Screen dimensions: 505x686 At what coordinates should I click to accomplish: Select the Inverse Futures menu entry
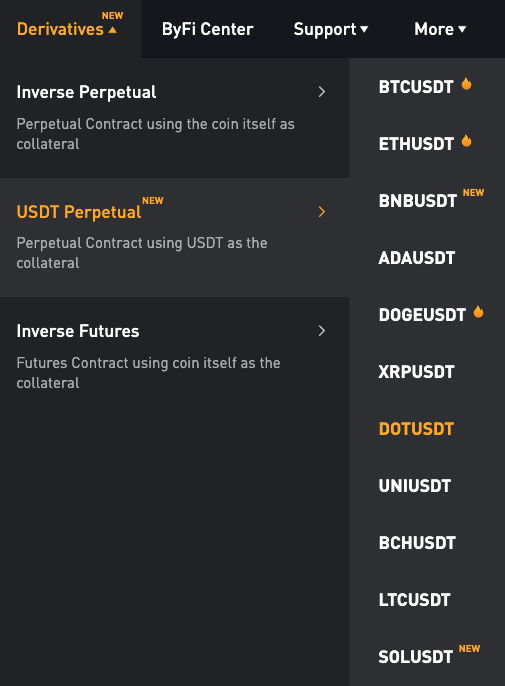point(174,356)
